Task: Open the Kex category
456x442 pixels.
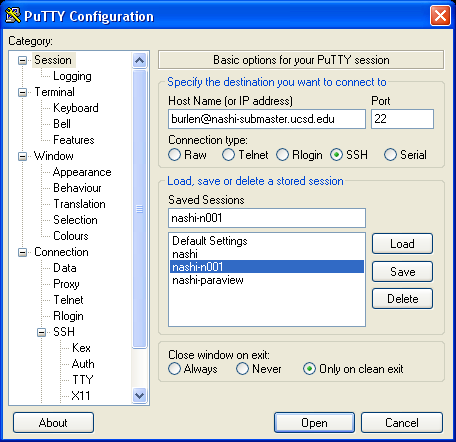Action: (81, 348)
